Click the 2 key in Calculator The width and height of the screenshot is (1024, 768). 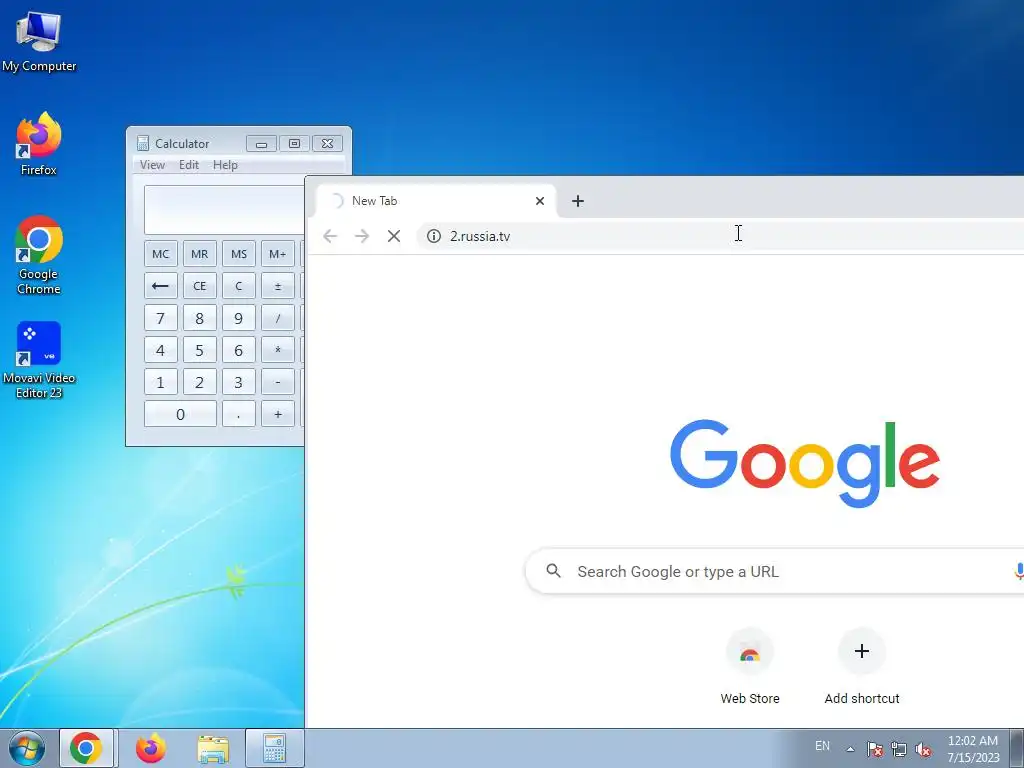tap(200, 382)
